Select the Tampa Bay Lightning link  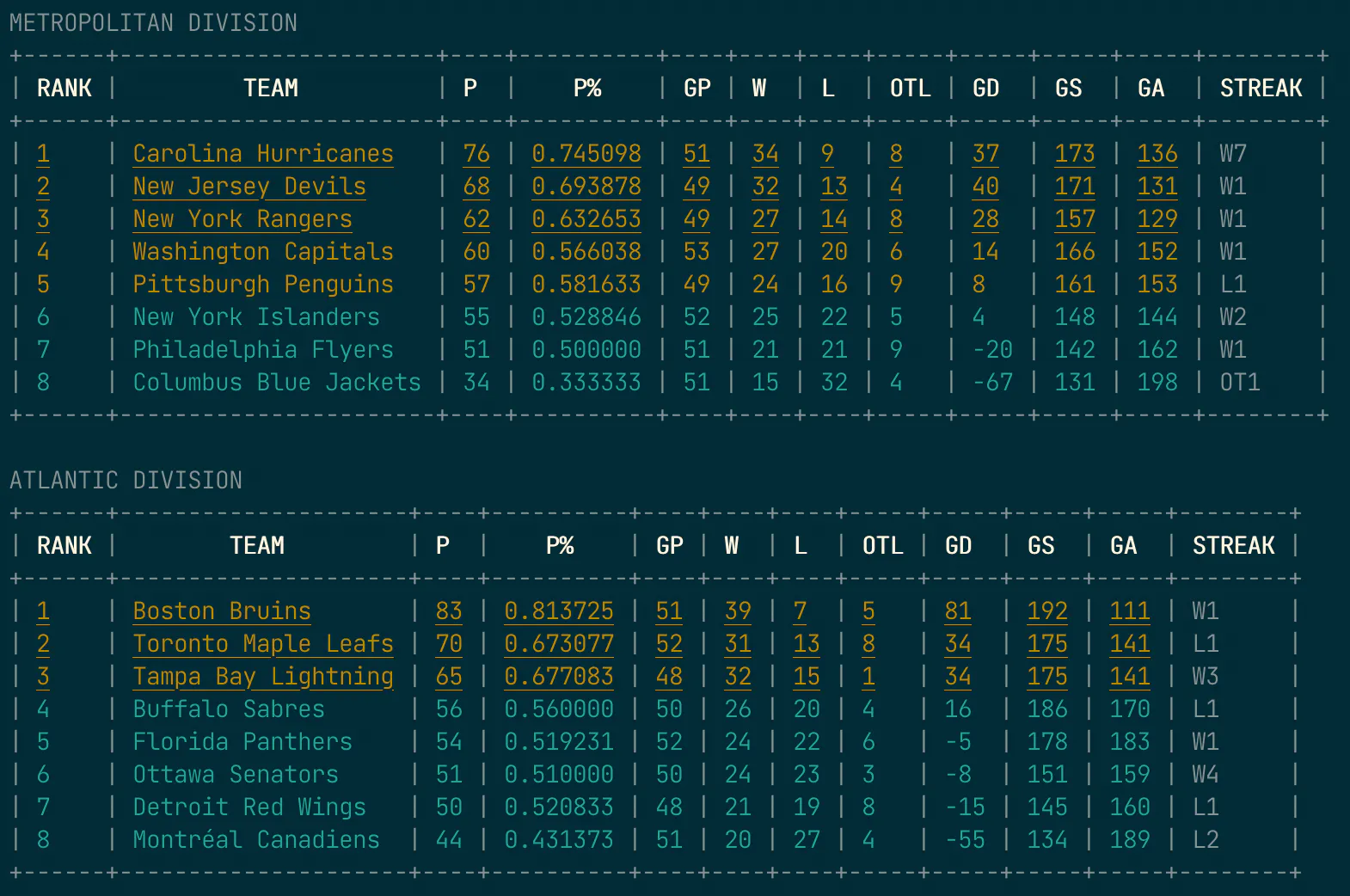click(262, 677)
